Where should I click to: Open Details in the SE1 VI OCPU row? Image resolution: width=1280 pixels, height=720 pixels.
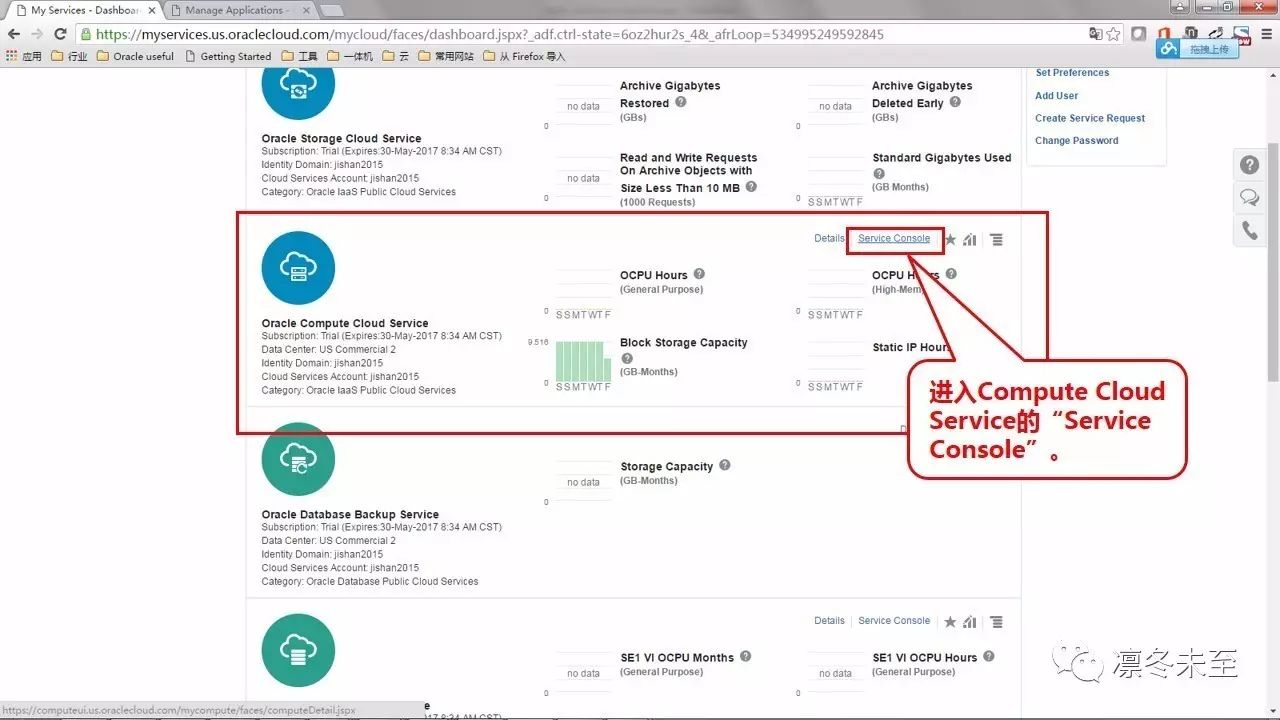click(829, 621)
